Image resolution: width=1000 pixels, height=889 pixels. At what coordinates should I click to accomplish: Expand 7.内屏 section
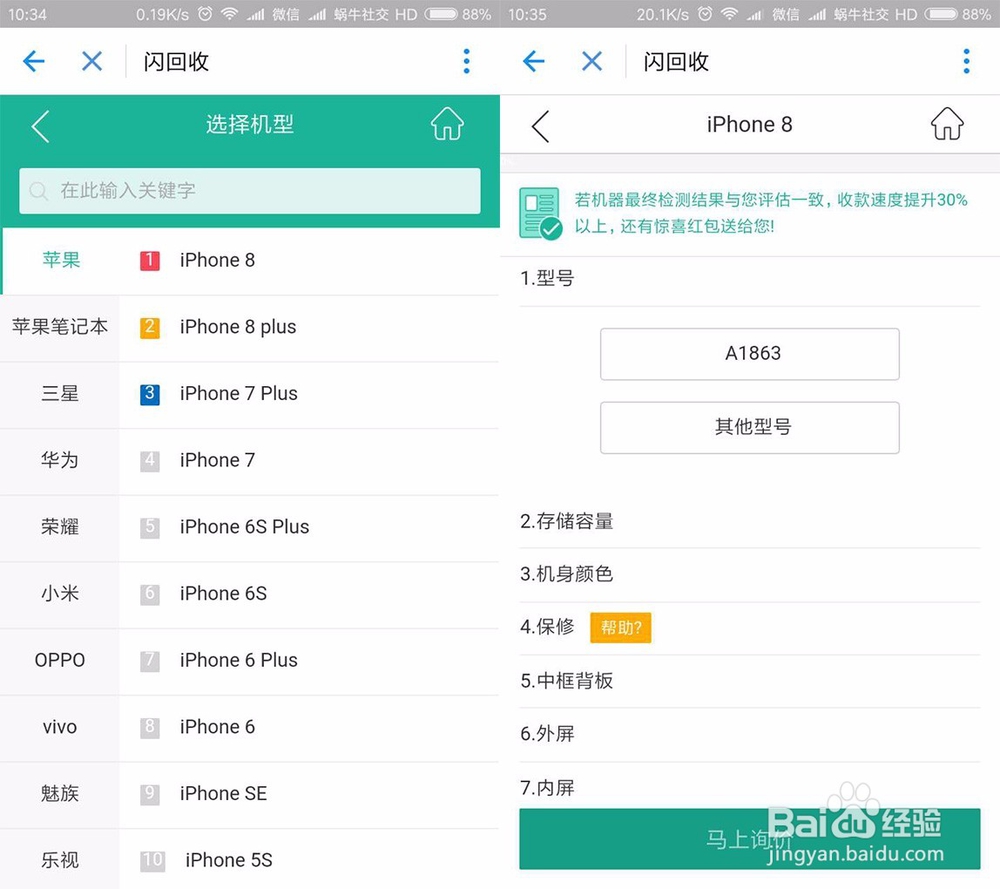click(x=749, y=788)
